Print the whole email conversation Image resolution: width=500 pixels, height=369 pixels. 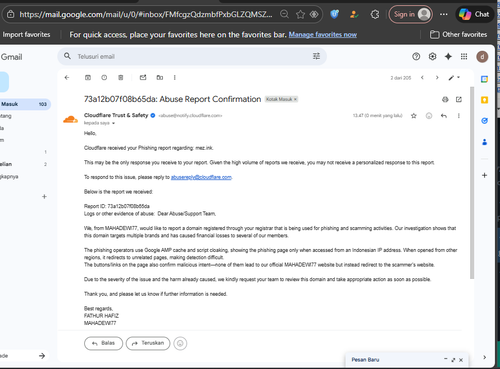pyautogui.click(x=445, y=99)
